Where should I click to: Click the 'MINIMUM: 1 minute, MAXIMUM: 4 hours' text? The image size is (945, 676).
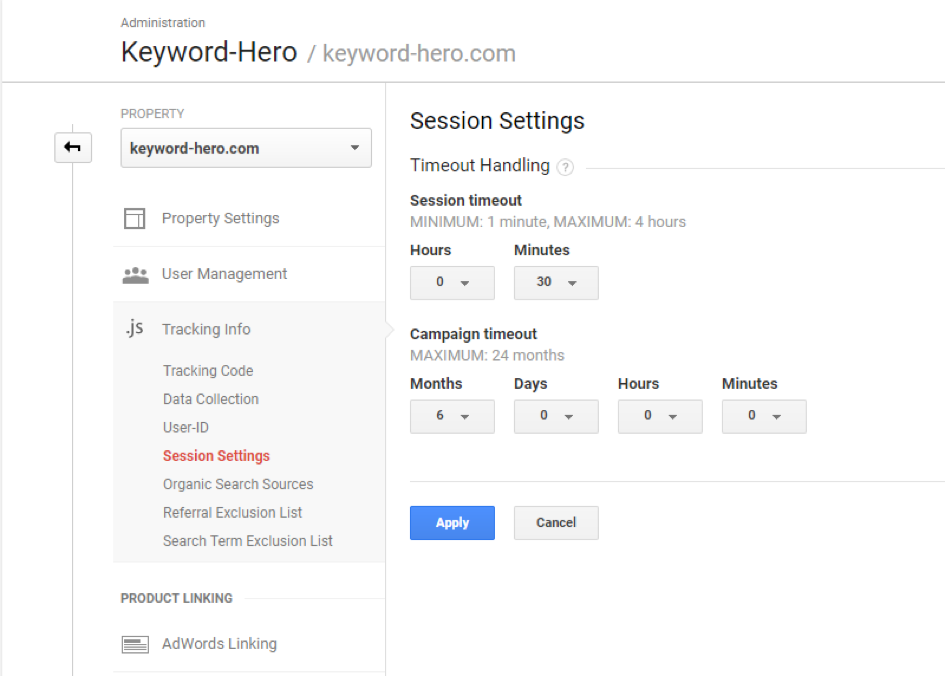(548, 222)
